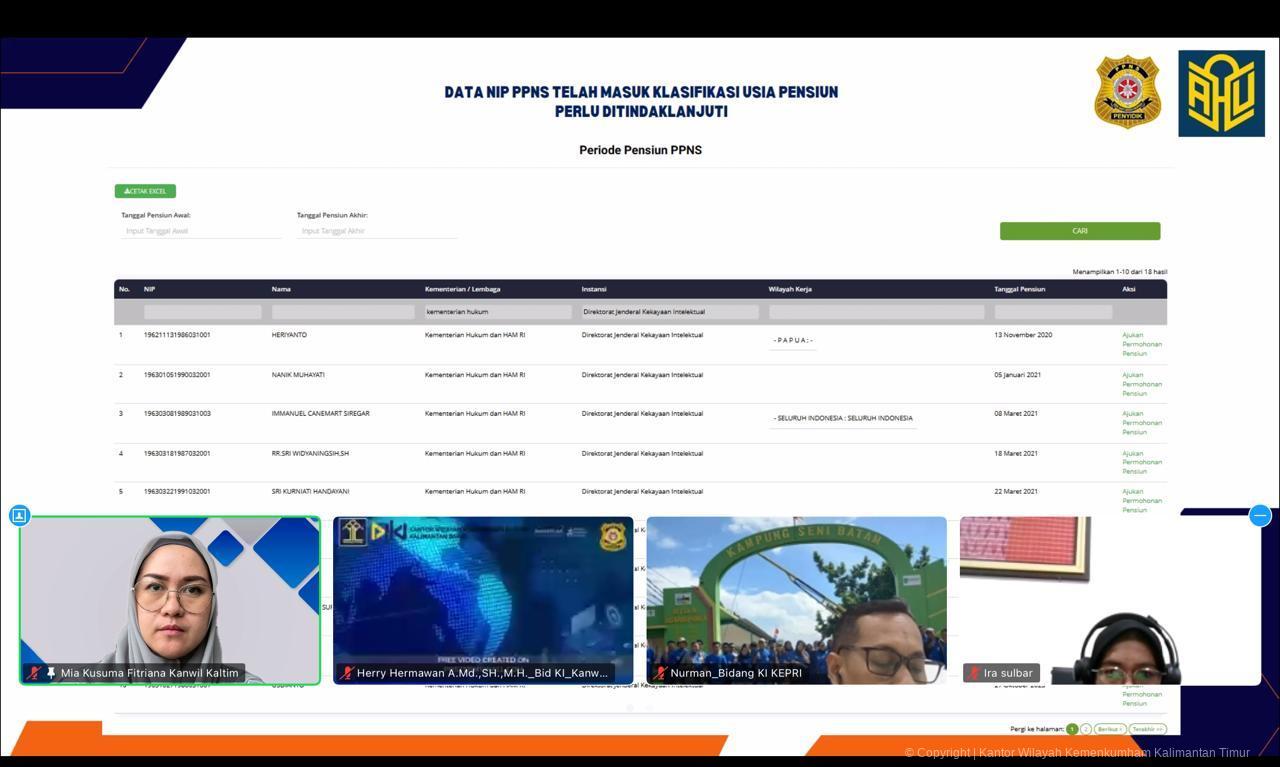
Task: Click Ajukan Permohonan Pensiun for RR.SRI WIDYANINGSIH
Action: pyautogui.click(x=1142, y=462)
